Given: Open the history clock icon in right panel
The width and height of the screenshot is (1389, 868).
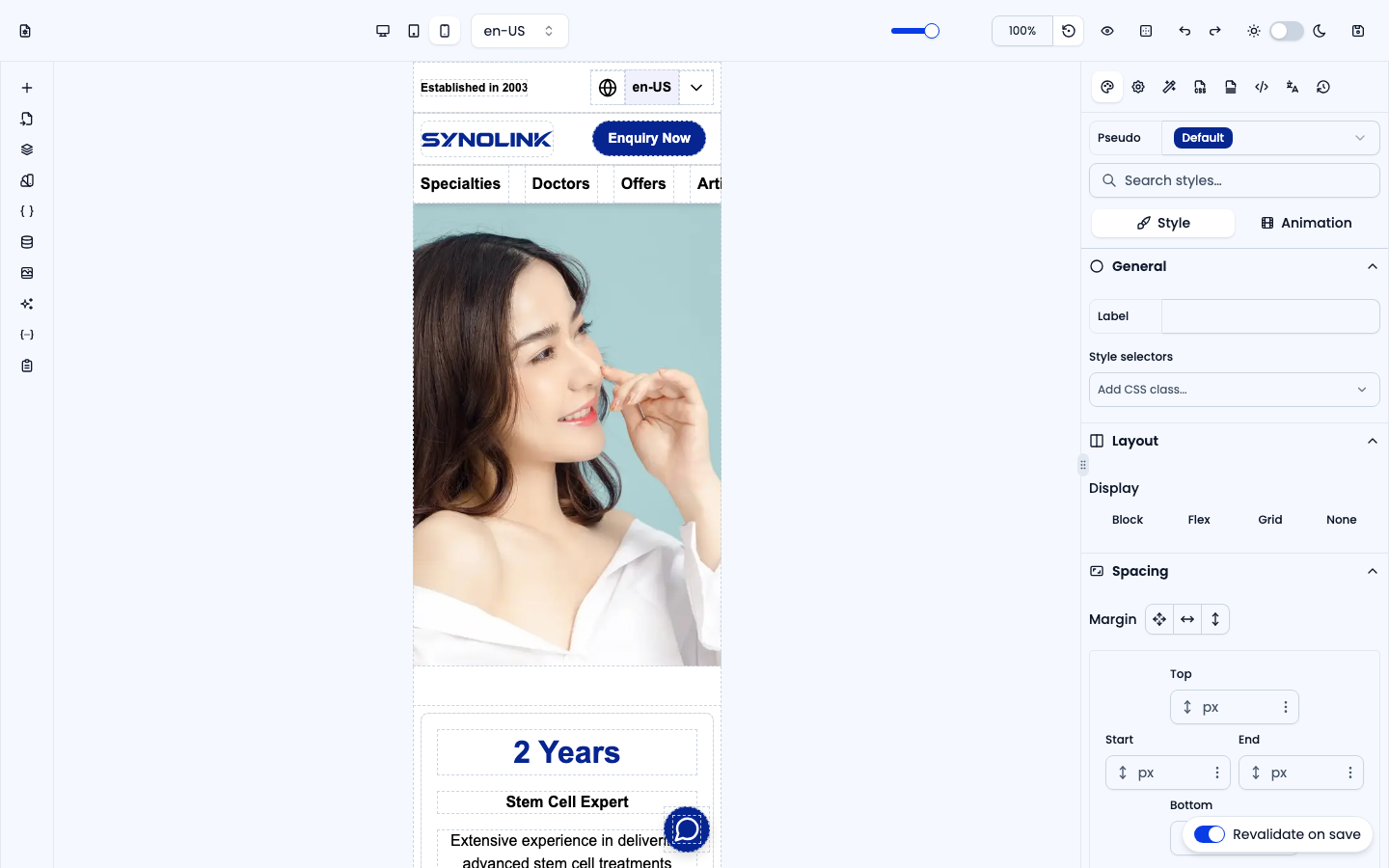Looking at the screenshot, I should pos(1323,87).
